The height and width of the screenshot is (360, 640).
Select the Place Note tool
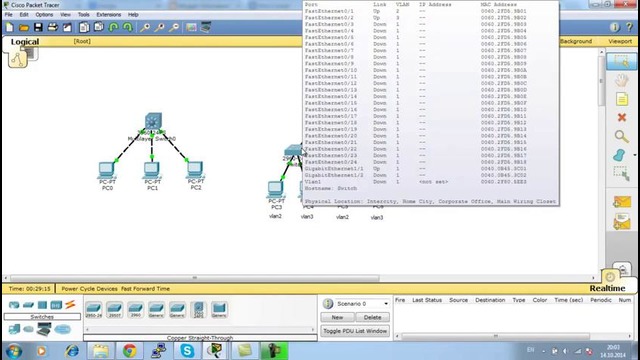pos(622,99)
